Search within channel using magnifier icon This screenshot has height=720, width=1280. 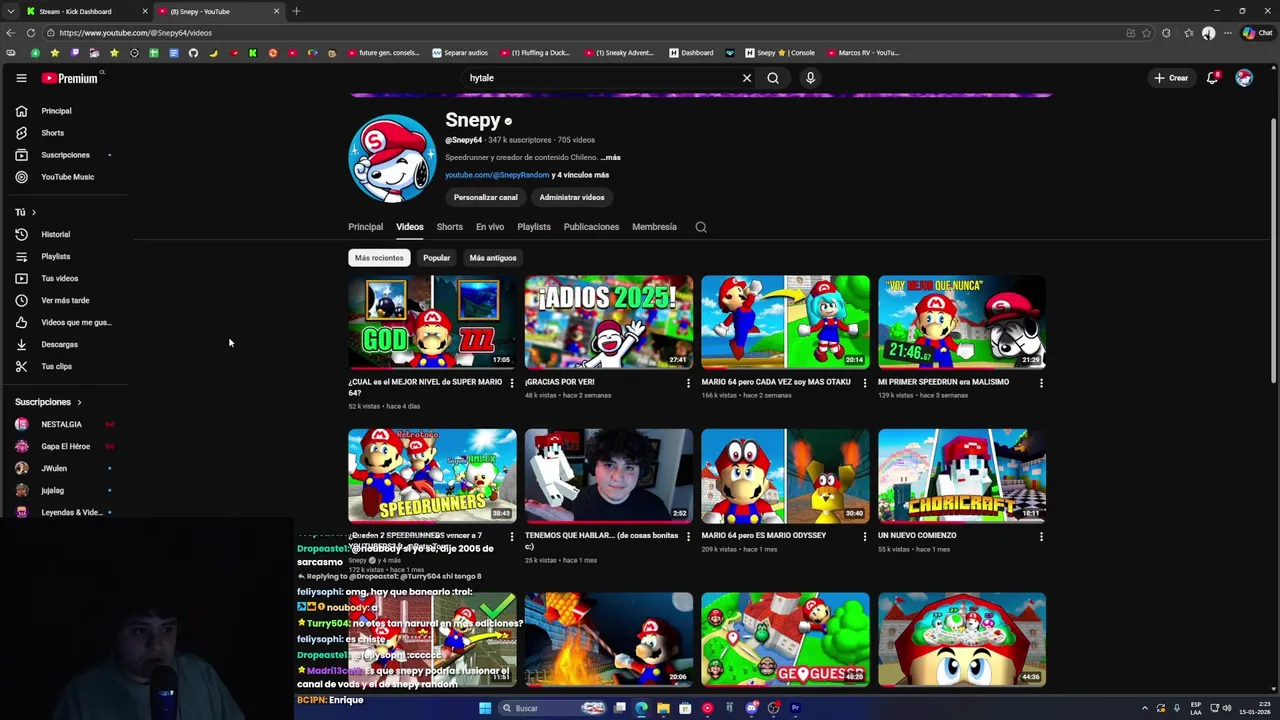[701, 227]
